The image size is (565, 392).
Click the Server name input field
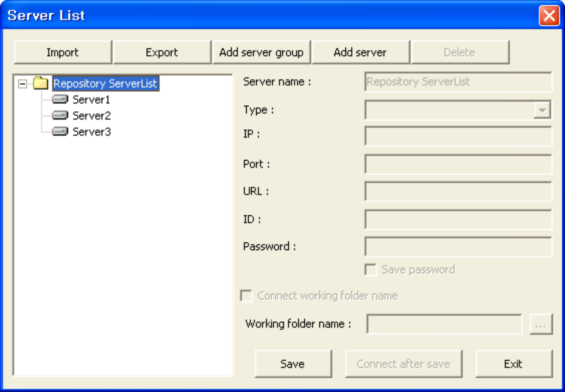coord(458,82)
